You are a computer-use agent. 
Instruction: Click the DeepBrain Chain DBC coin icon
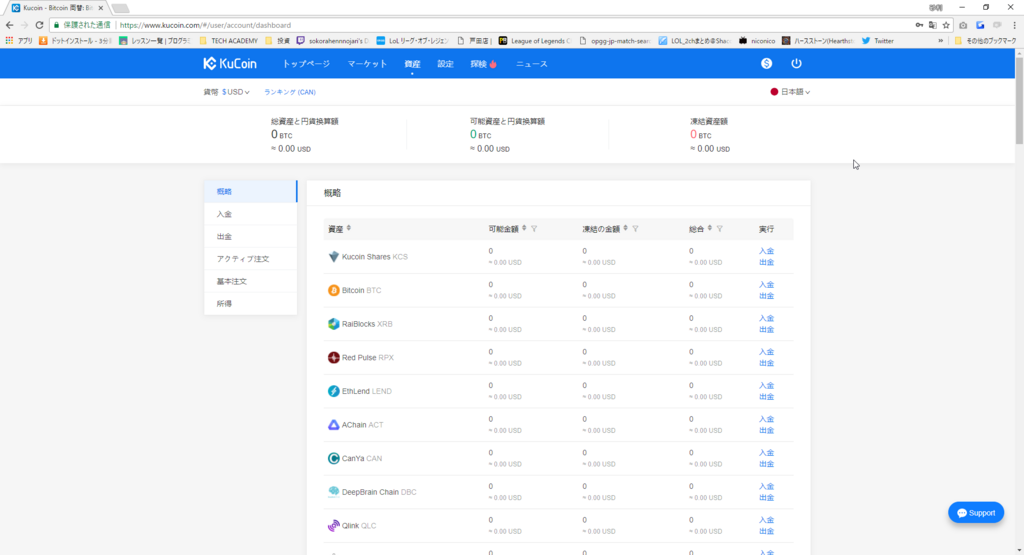coord(334,492)
